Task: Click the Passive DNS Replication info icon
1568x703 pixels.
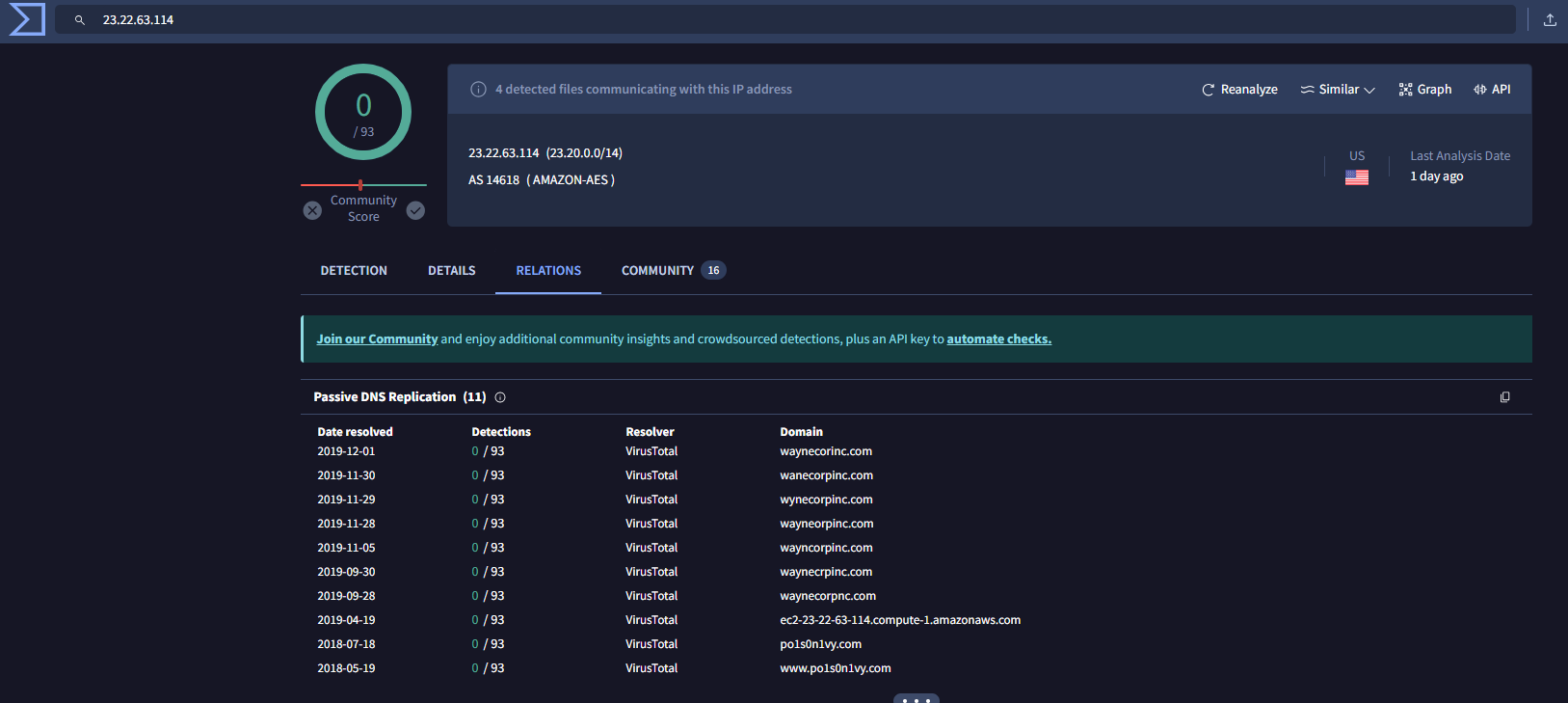Action: pos(500,397)
